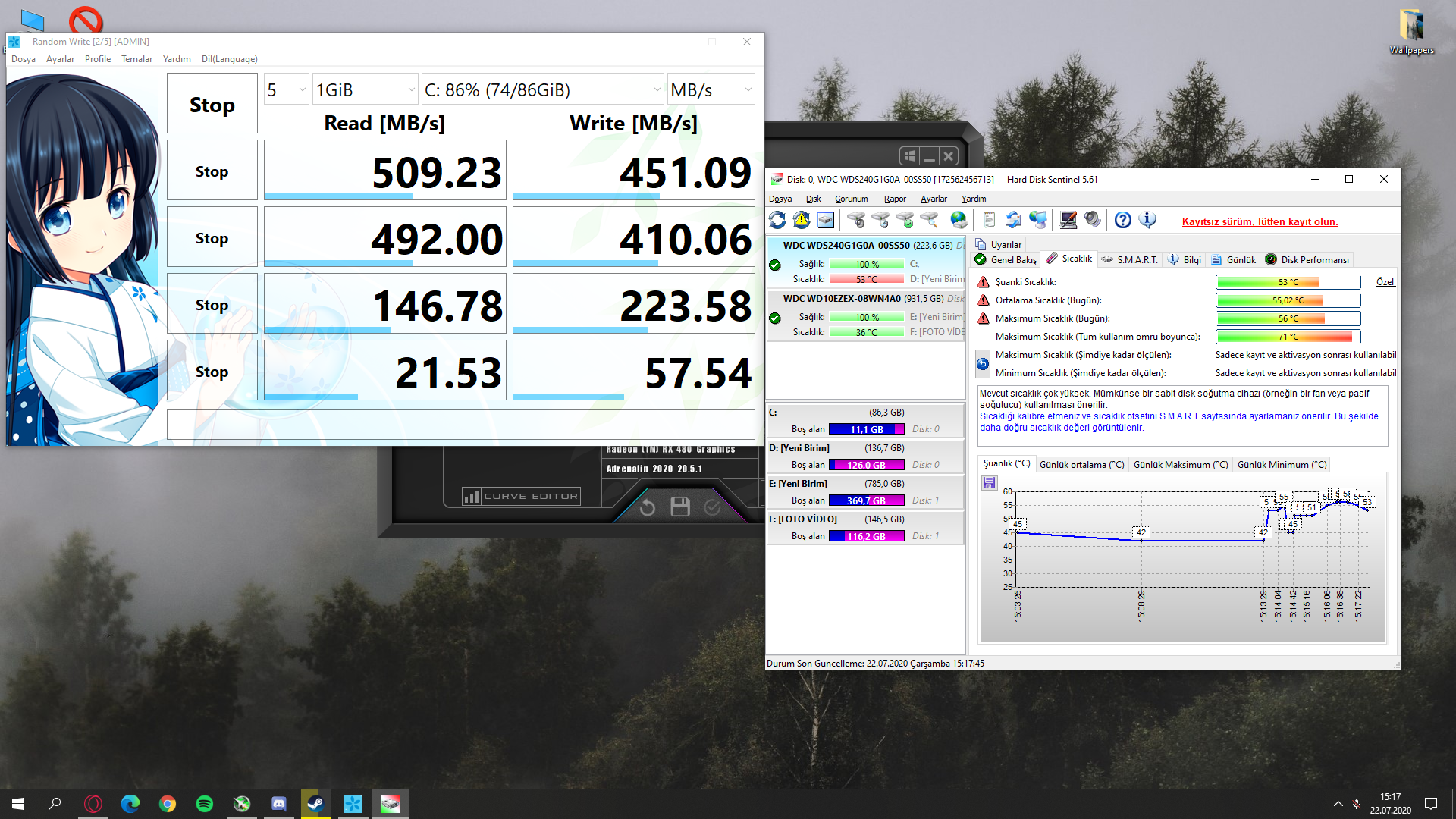Select the WDC WD10EZEX-08WN4A0 disk entry

[x=842, y=299]
